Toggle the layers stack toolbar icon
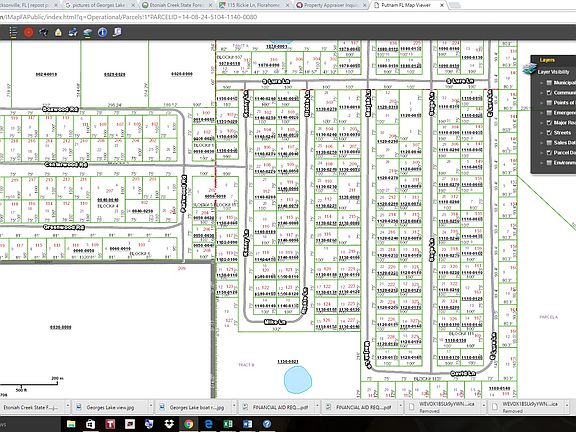 [87, 33]
